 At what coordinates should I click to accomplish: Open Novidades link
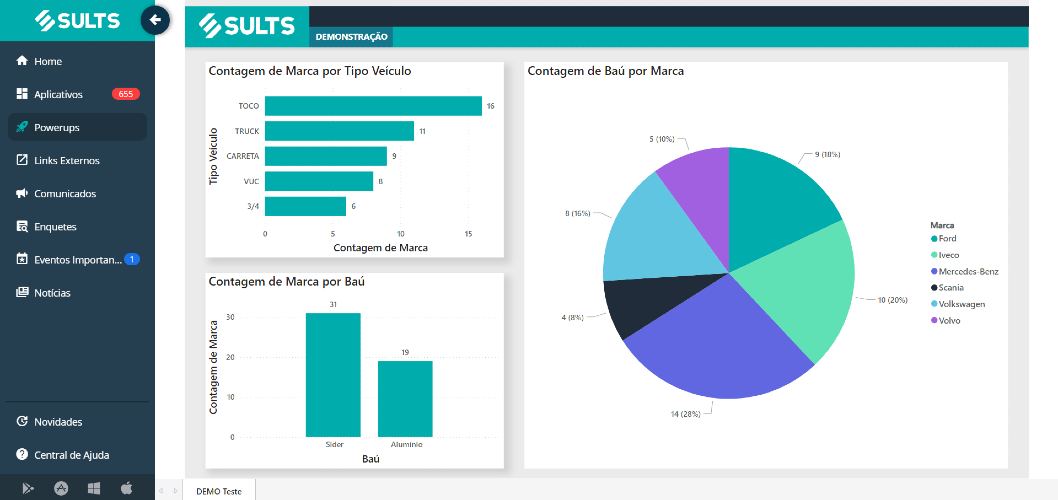click(78, 421)
